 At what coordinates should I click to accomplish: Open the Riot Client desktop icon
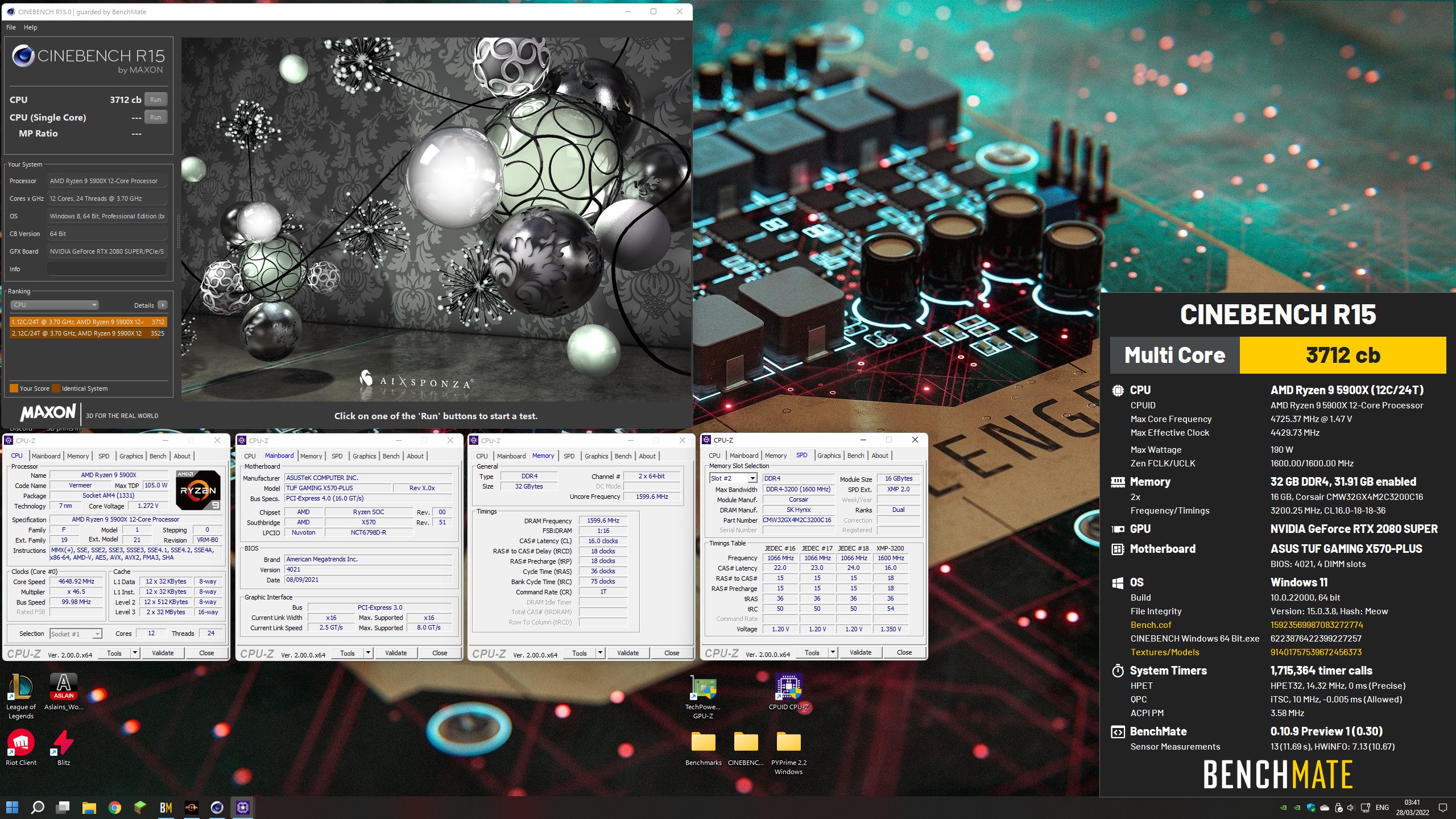21,747
